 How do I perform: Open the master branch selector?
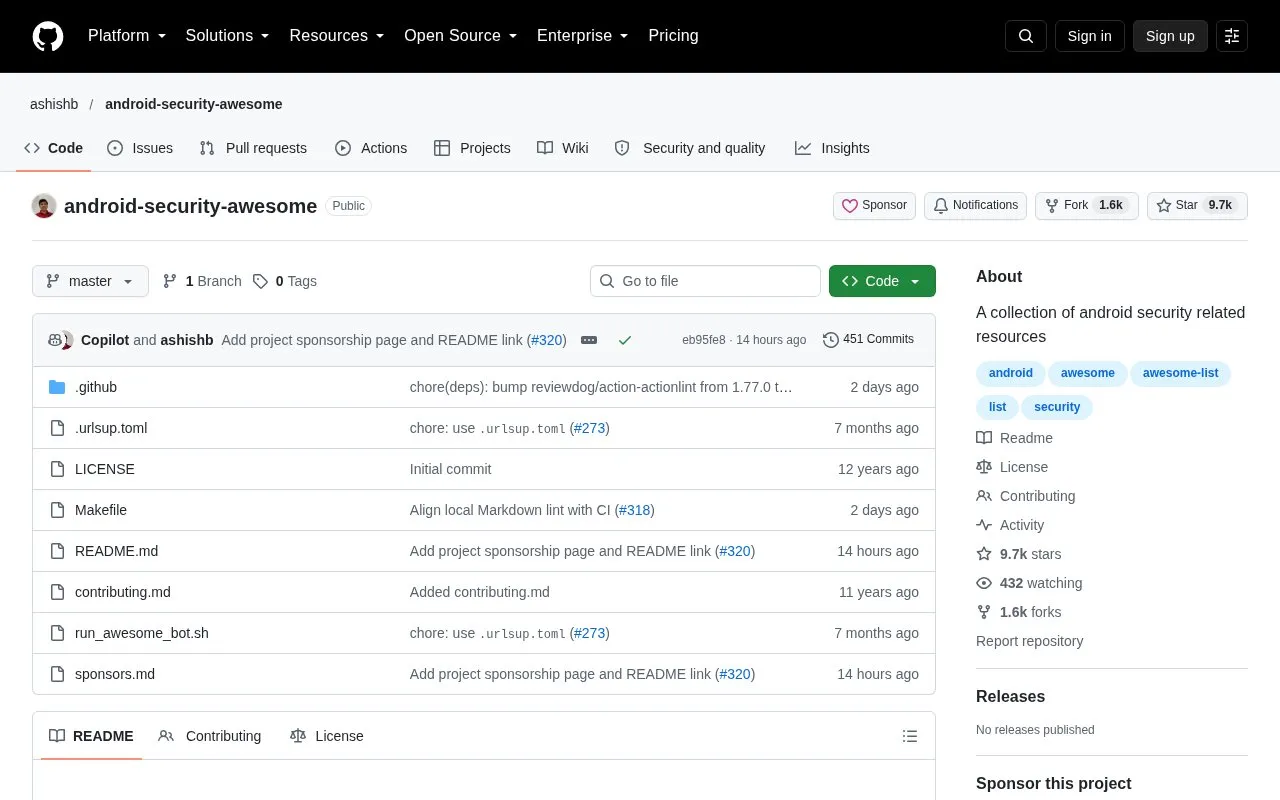coord(90,281)
